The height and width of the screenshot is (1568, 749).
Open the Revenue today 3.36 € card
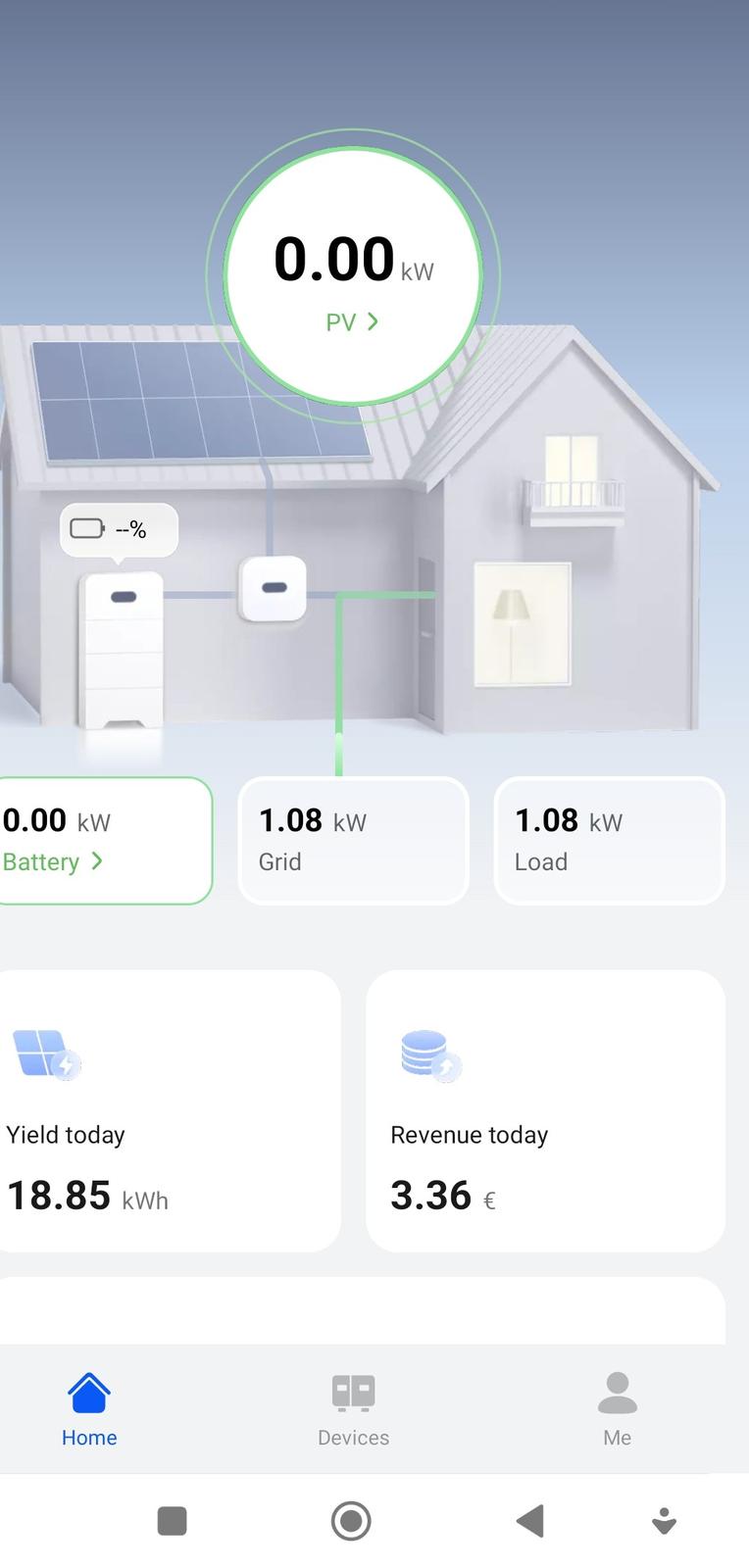coord(545,1110)
